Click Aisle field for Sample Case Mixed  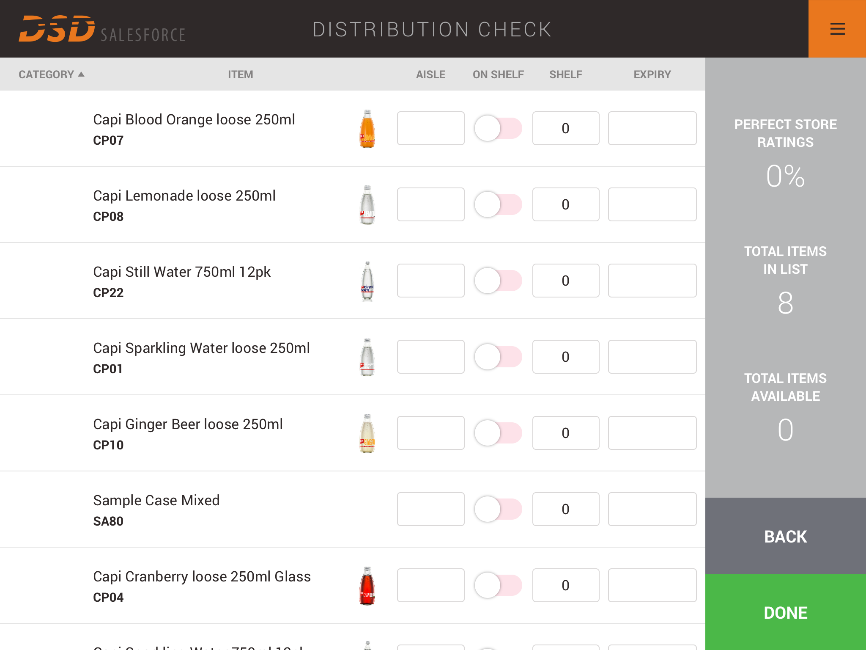coord(431,509)
